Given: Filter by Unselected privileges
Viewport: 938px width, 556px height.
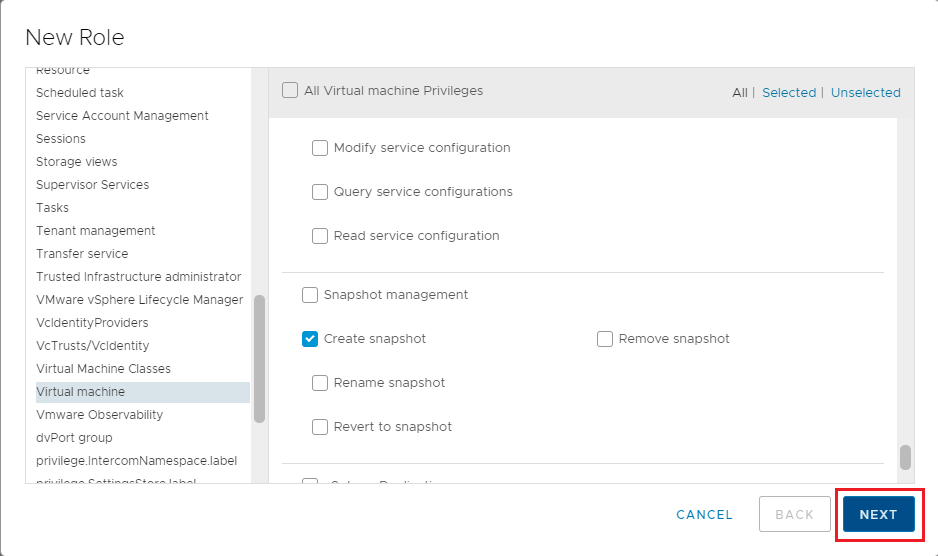Looking at the screenshot, I should (x=865, y=92).
